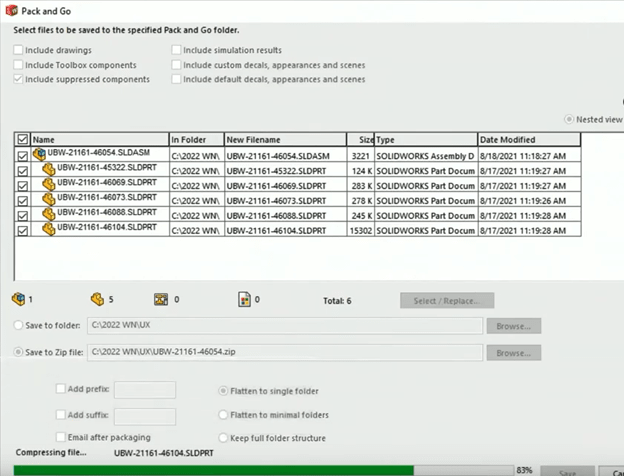Viewport: 624px width, 476px height.
Task: Choose Keep full folder structure
Action: click(x=223, y=438)
